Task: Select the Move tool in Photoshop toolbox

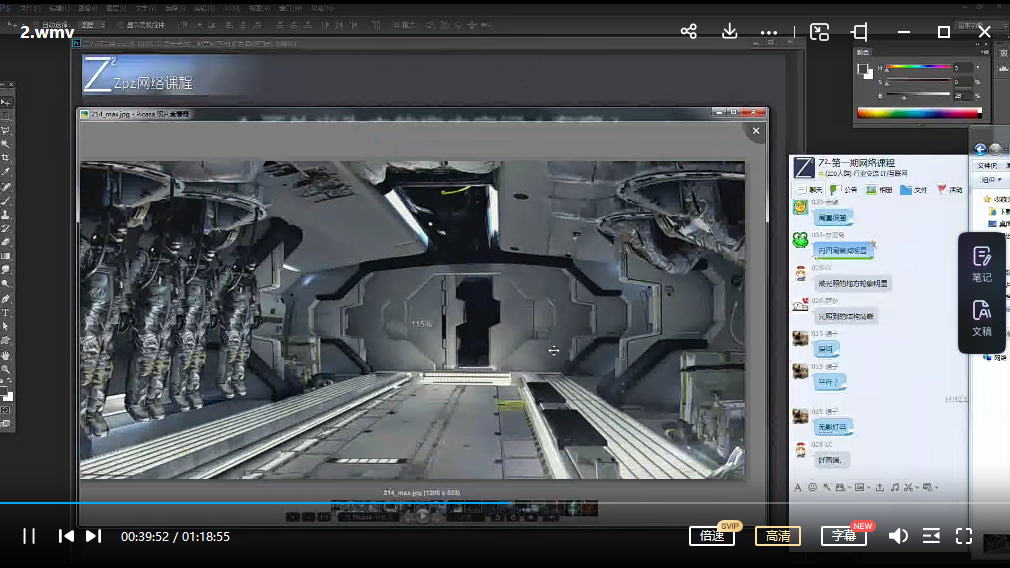Action: pos(6,102)
